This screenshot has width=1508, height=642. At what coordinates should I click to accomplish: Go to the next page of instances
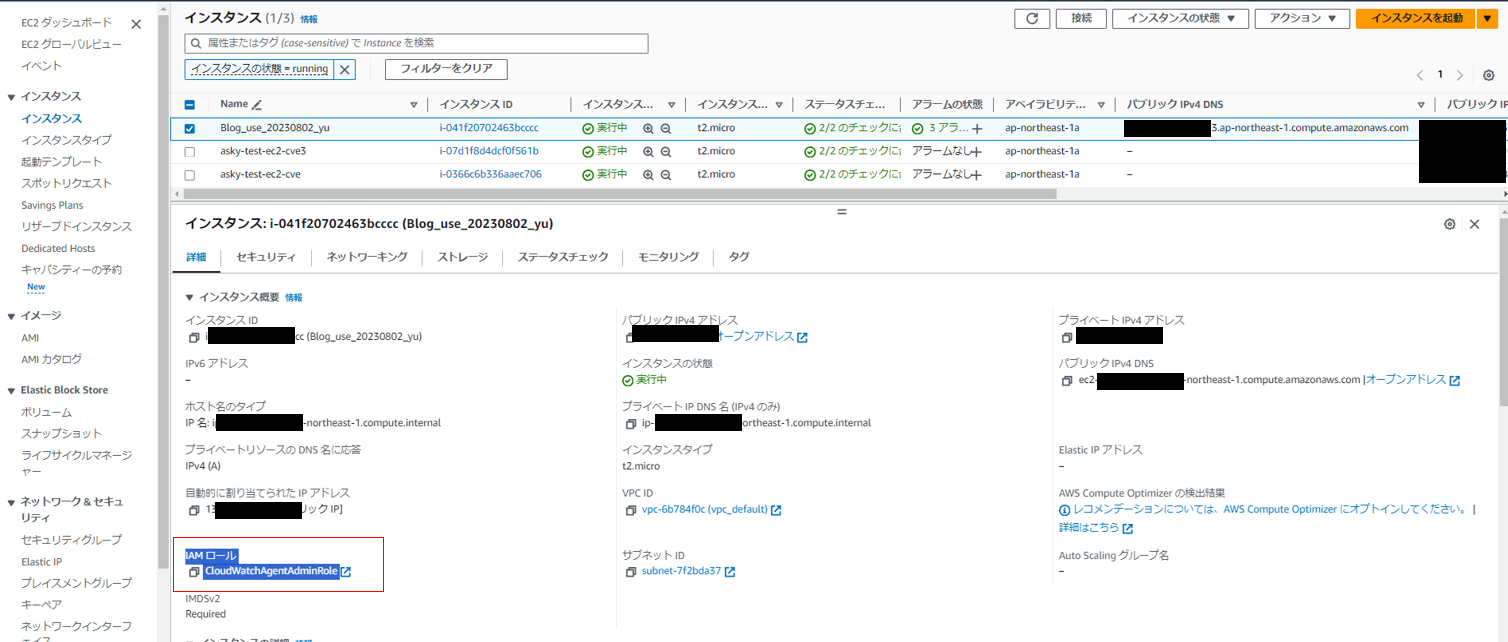[1460, 75]
